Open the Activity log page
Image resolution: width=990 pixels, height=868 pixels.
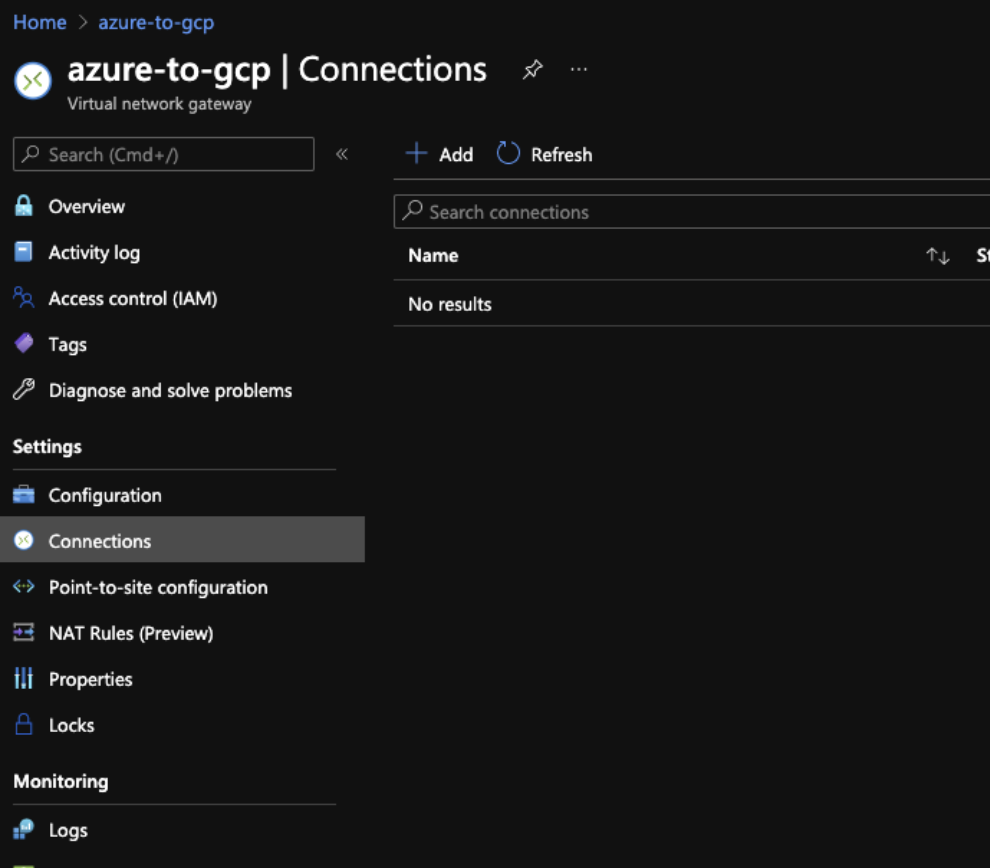[94, 253]
